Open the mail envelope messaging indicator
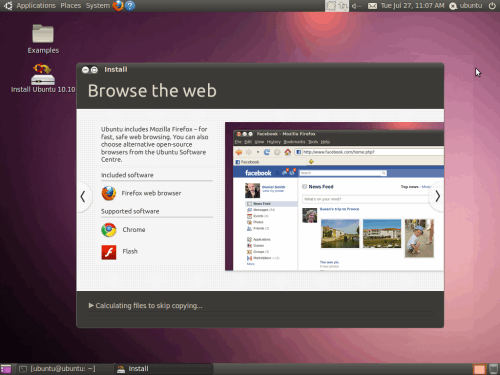The width and height of the screenshot is (500, 375). [372, 6]
